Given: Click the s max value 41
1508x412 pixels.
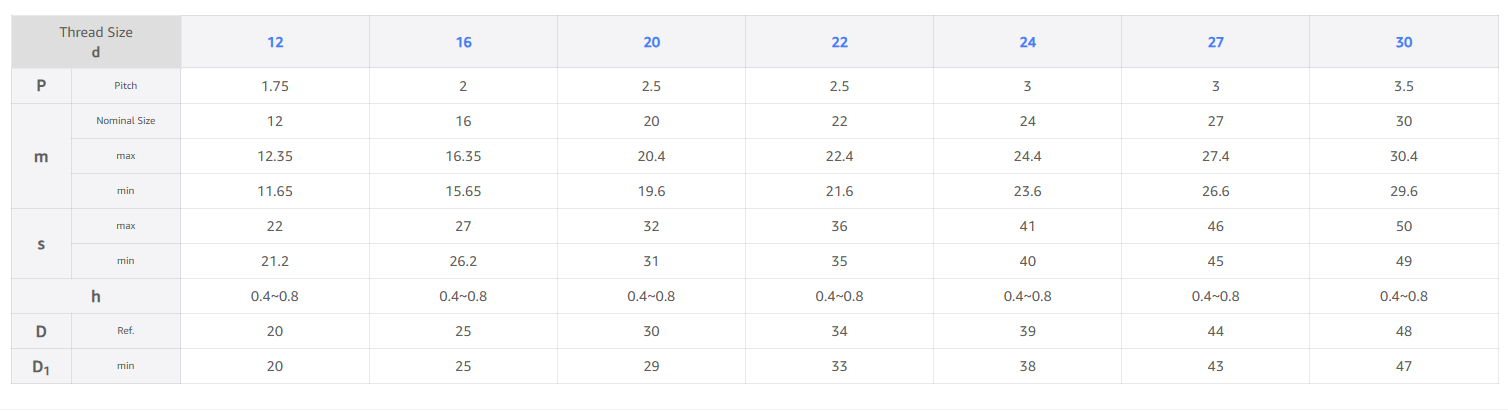Looking at the screenshot, I should [x=1027, y=226].
